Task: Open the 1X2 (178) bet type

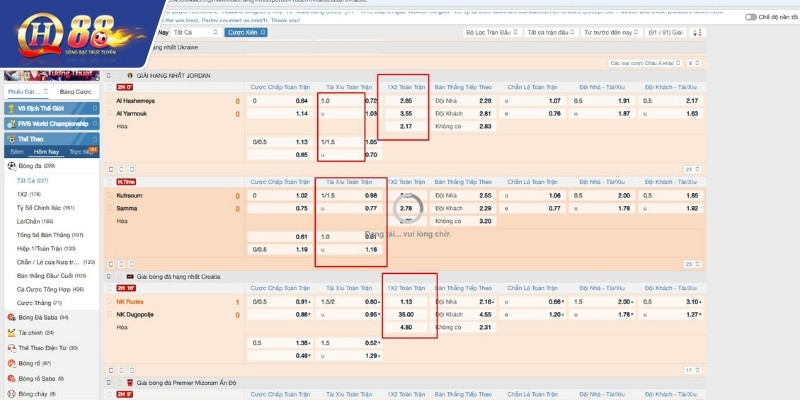Action: pos(29,194)
